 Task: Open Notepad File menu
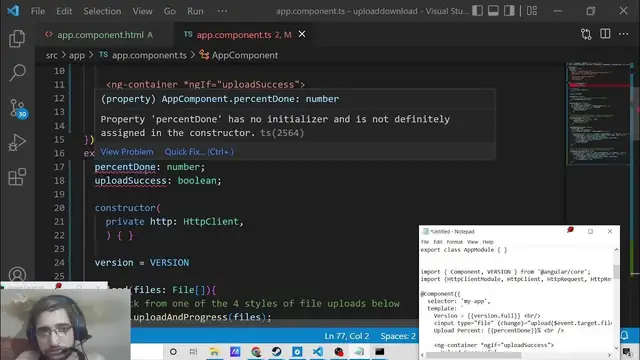pyautogui.click(x=425, y=242)
